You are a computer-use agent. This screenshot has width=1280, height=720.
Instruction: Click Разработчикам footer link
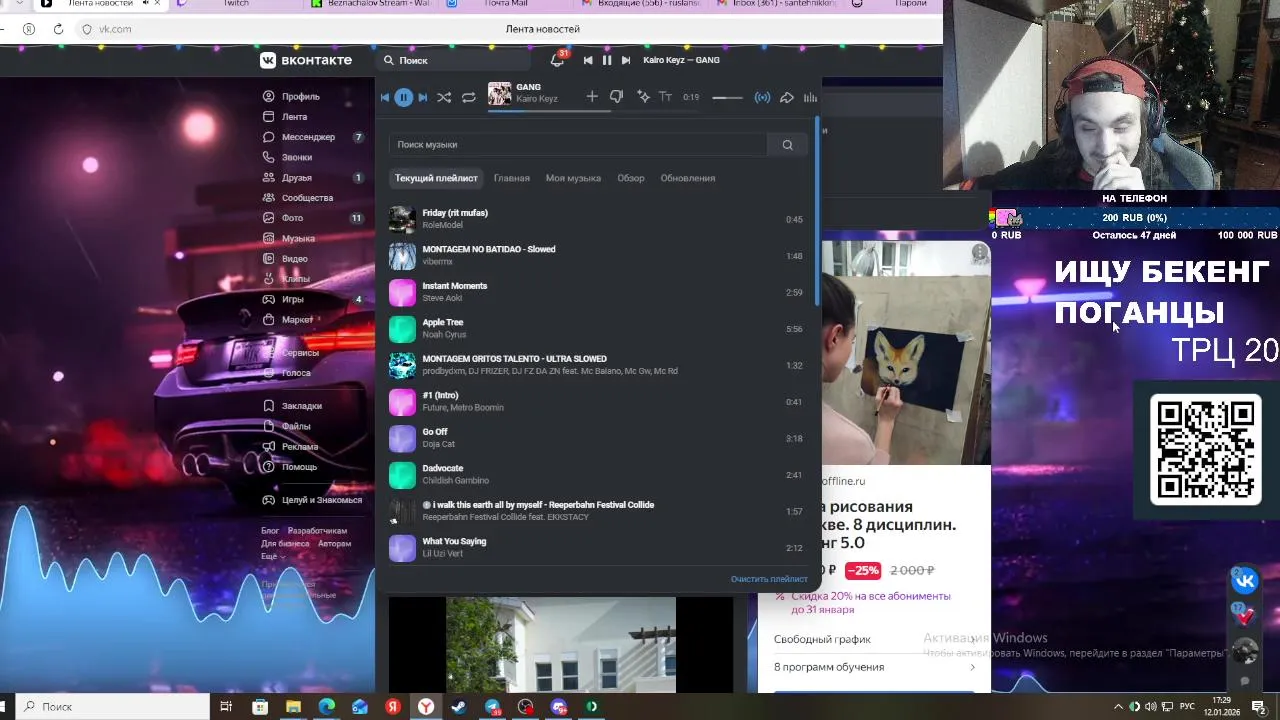point(317,531)
